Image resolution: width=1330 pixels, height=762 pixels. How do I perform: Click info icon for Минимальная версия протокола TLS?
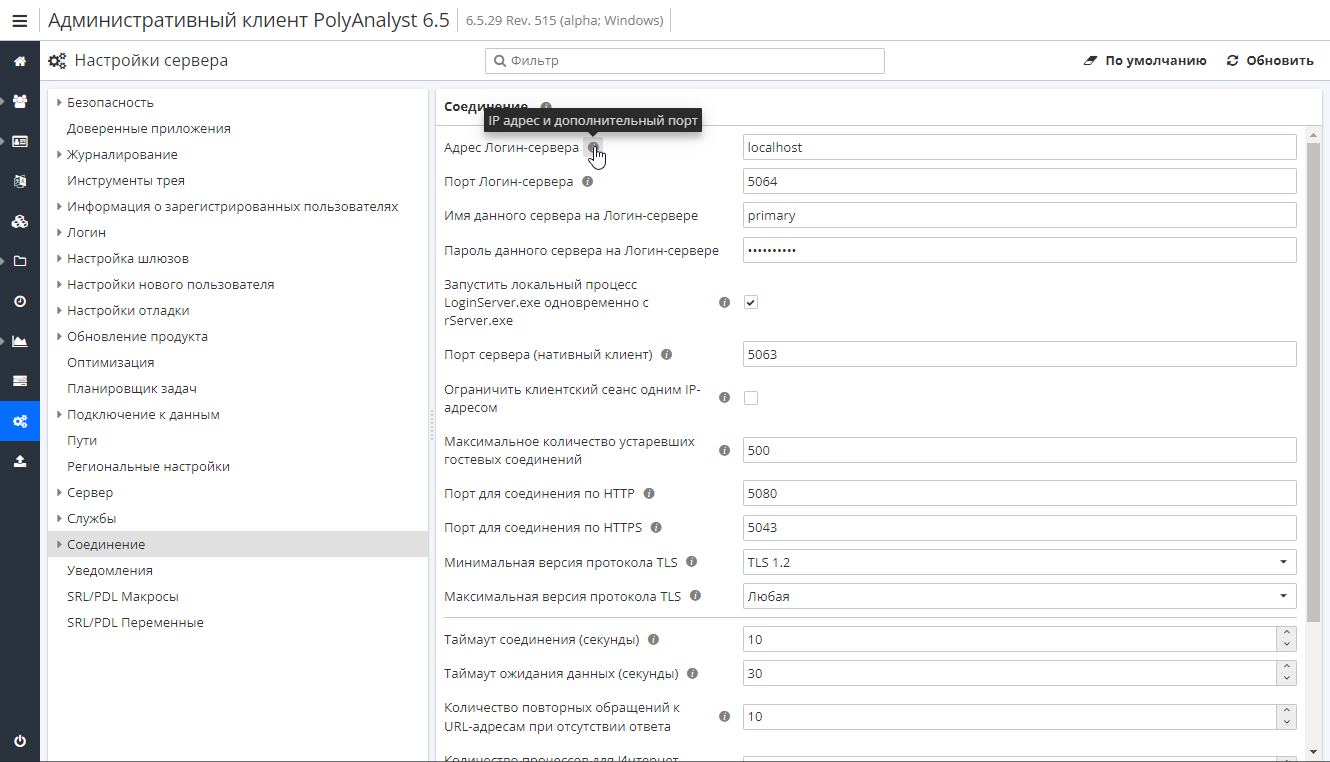(692, 562)
